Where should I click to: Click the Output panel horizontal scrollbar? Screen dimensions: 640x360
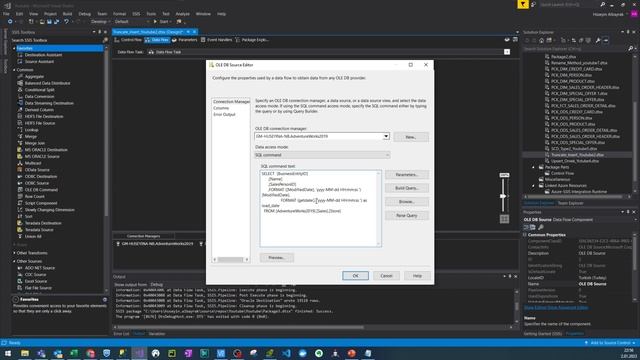pyautogui.click(x=313, y=327)
